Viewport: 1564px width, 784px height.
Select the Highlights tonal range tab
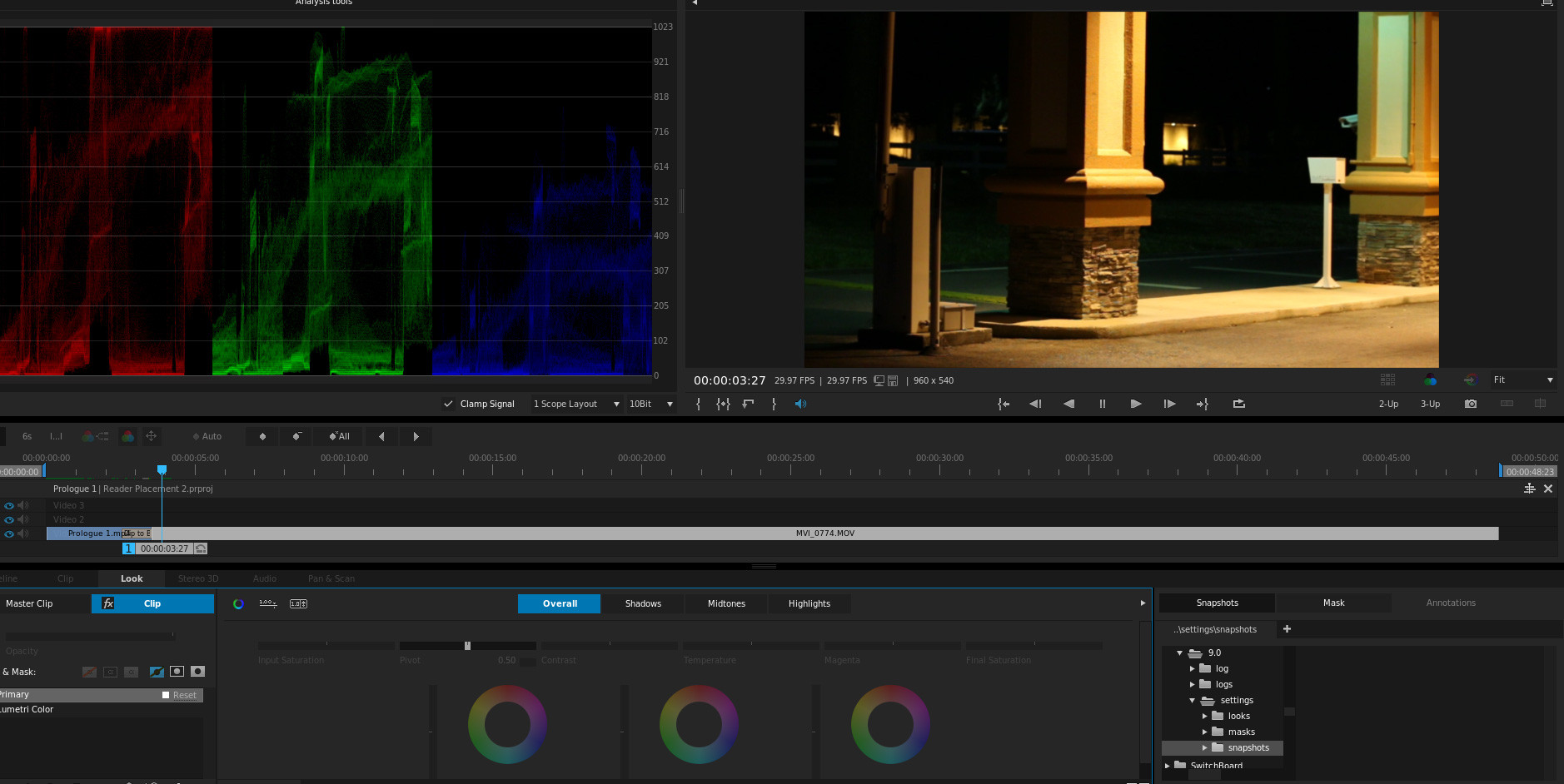(809, 603)
